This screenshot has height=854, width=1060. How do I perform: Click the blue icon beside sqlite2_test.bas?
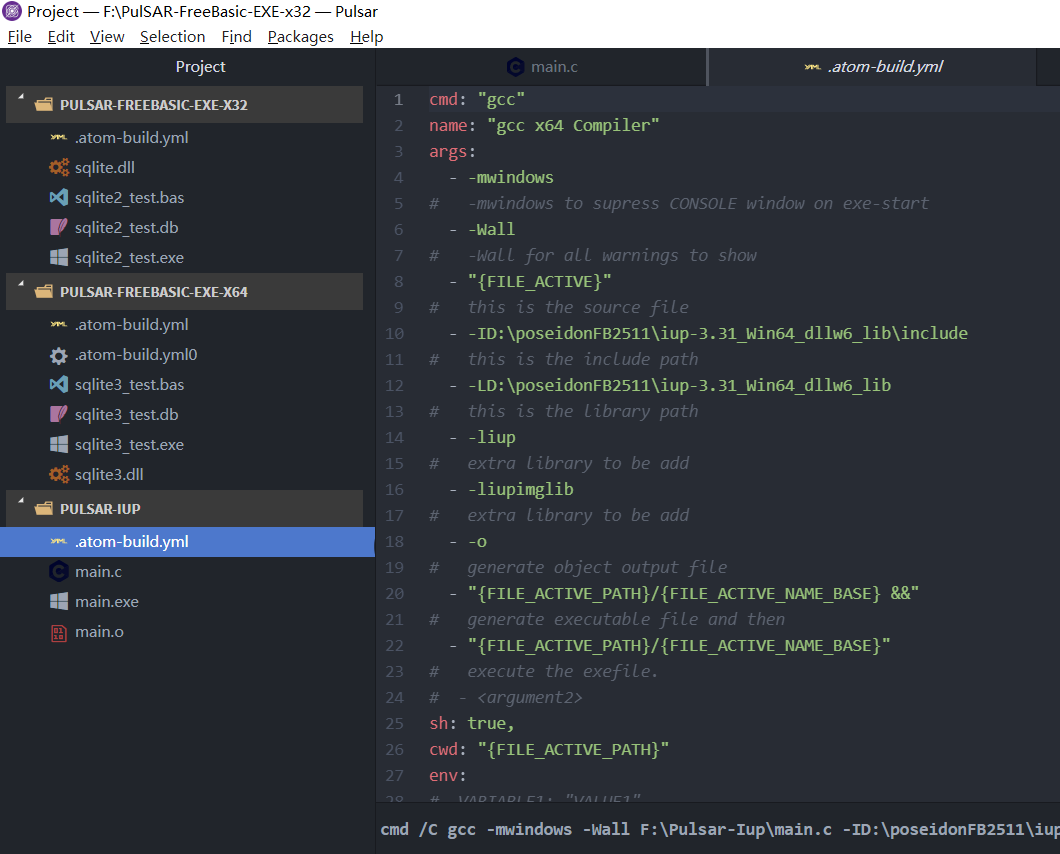point(59,197)
